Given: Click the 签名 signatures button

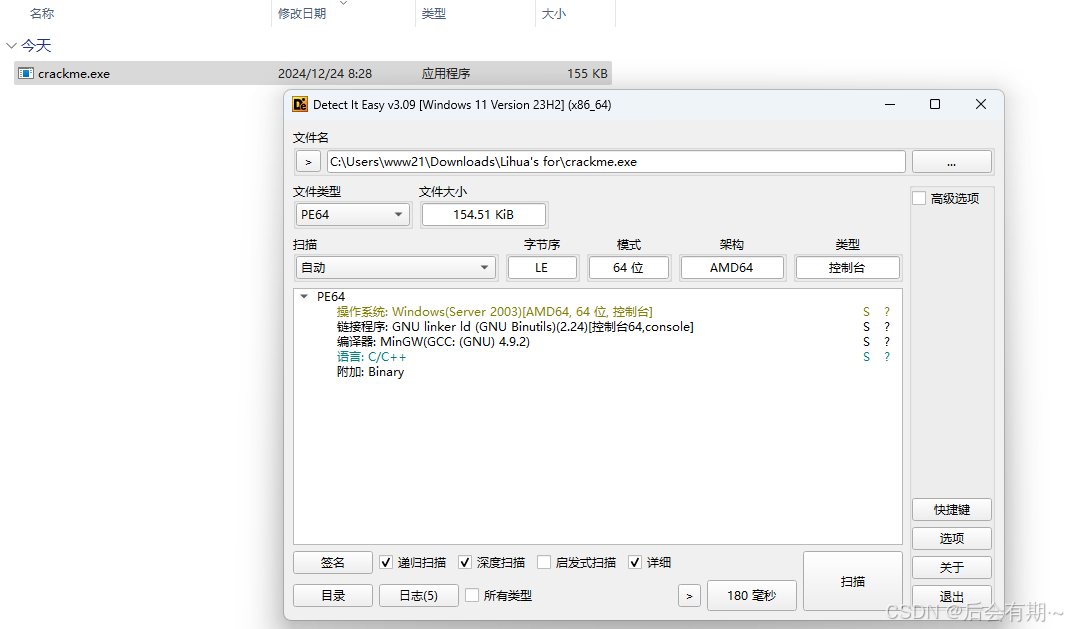Looking at the screenshot, I should tap(332, 562).
